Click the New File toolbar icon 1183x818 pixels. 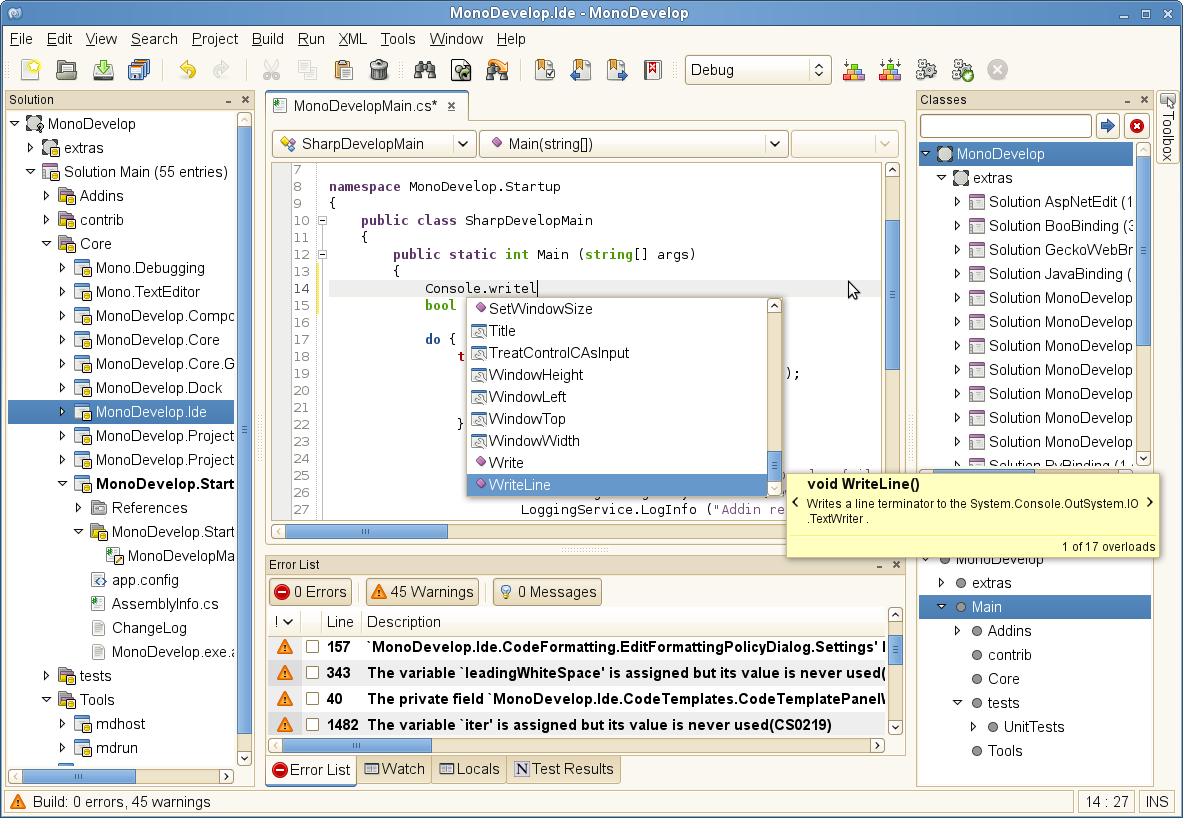(x=28, y=69)
